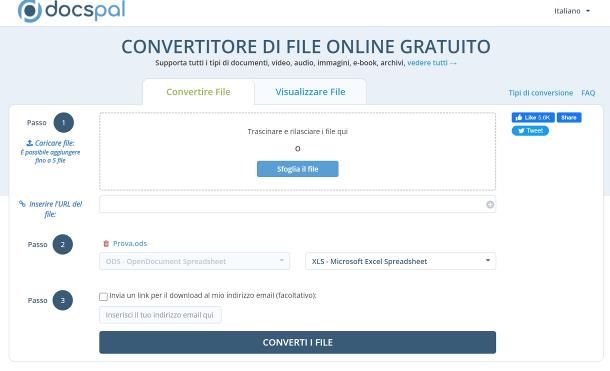Open the FAQ link
Image resolution: width=610 pixels, height=371 pixels.
click(x=588, y=93)
